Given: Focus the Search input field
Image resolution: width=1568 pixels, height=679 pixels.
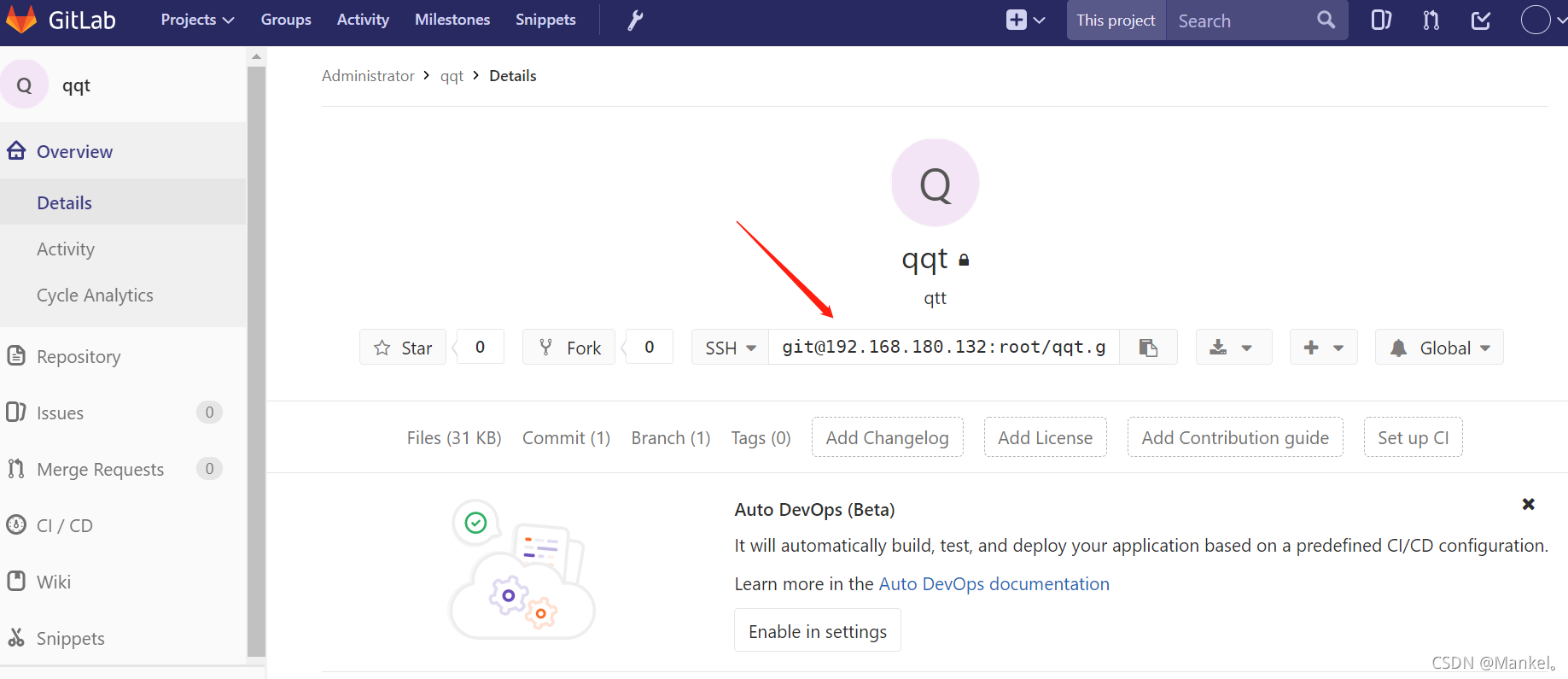Looking at the screenshot, I should (x=1242, y=20).
